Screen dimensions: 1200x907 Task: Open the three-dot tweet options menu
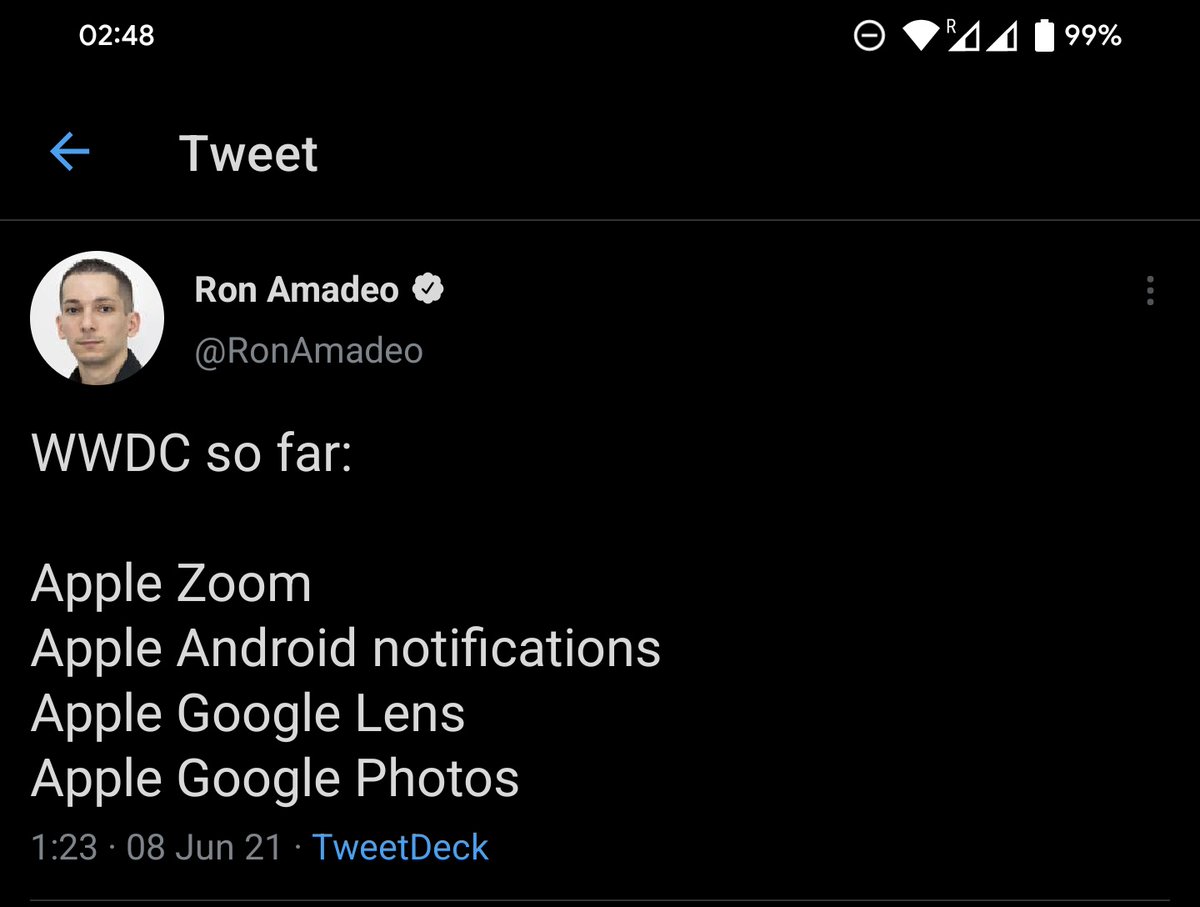[x=1150, y=290]
